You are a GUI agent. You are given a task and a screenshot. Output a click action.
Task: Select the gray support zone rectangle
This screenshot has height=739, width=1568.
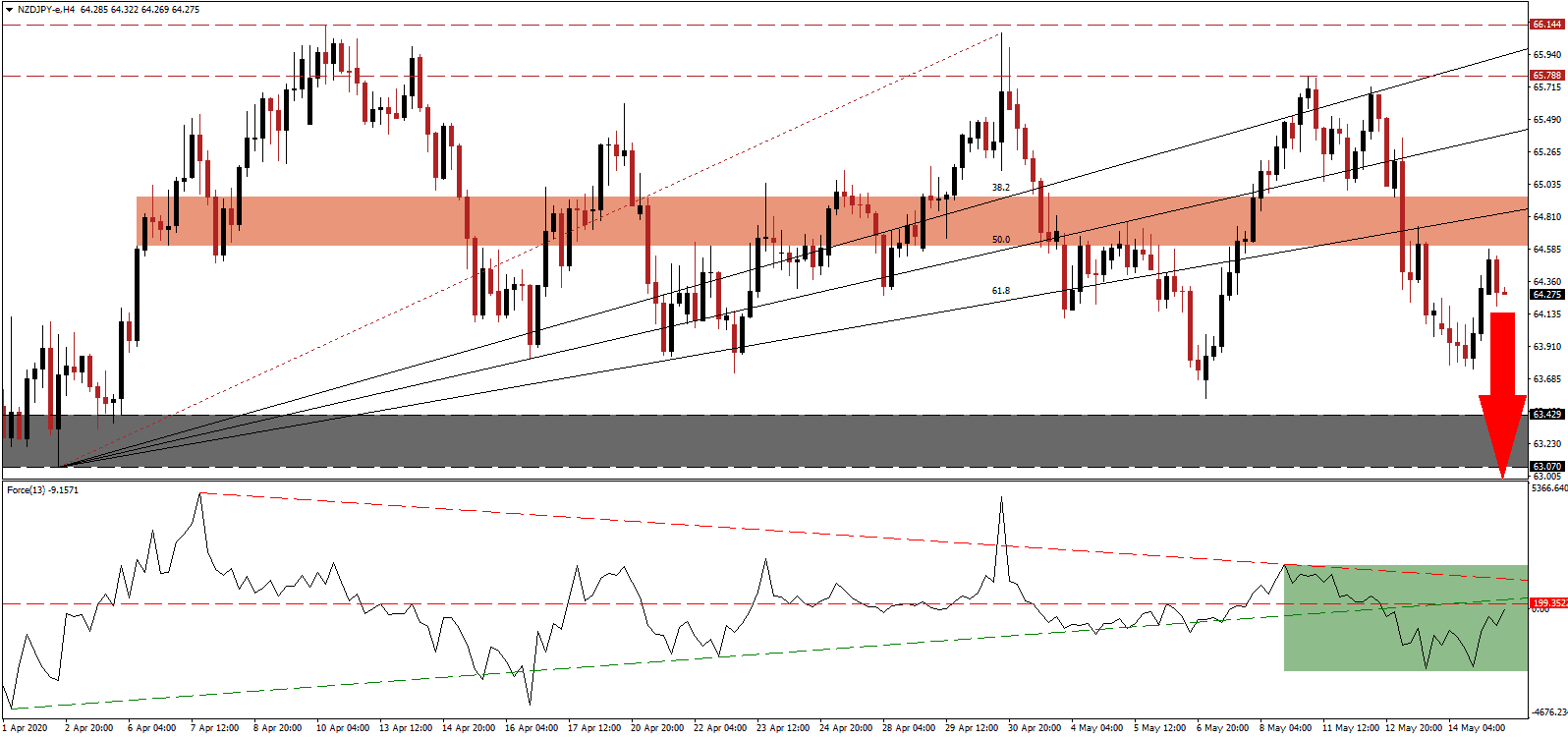pyautogui.click(x=688, y=440)
